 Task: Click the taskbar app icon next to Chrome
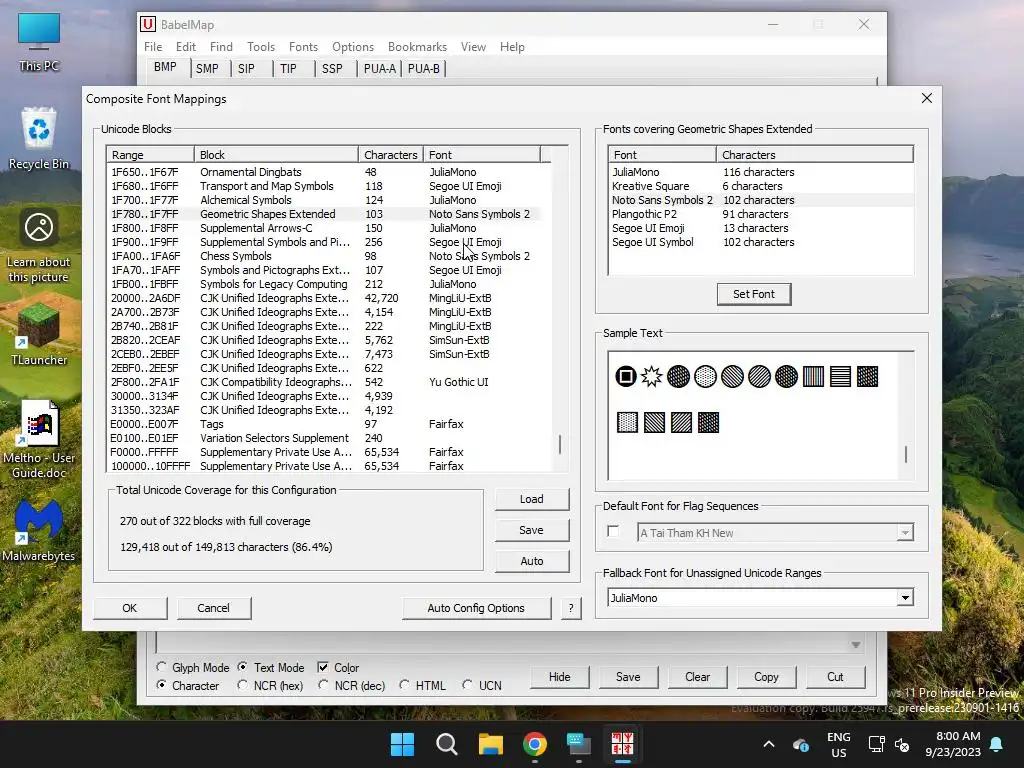pos(579,744)
